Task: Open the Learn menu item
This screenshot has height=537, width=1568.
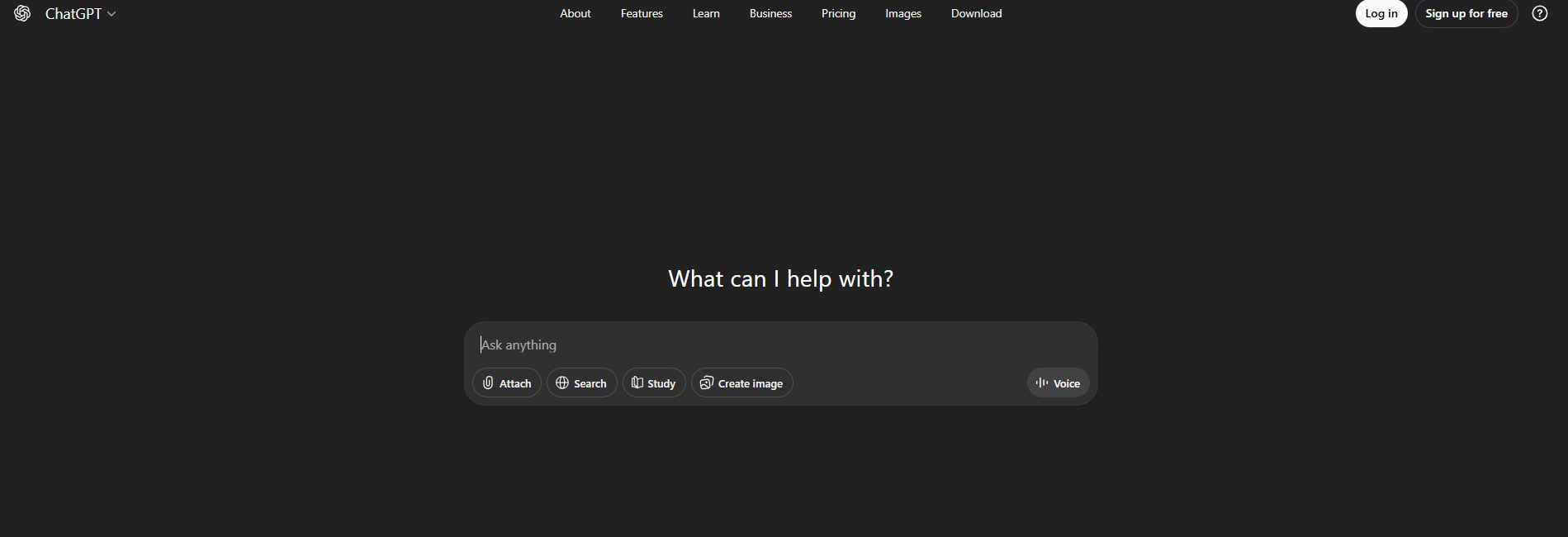Action: pos(706,13)
